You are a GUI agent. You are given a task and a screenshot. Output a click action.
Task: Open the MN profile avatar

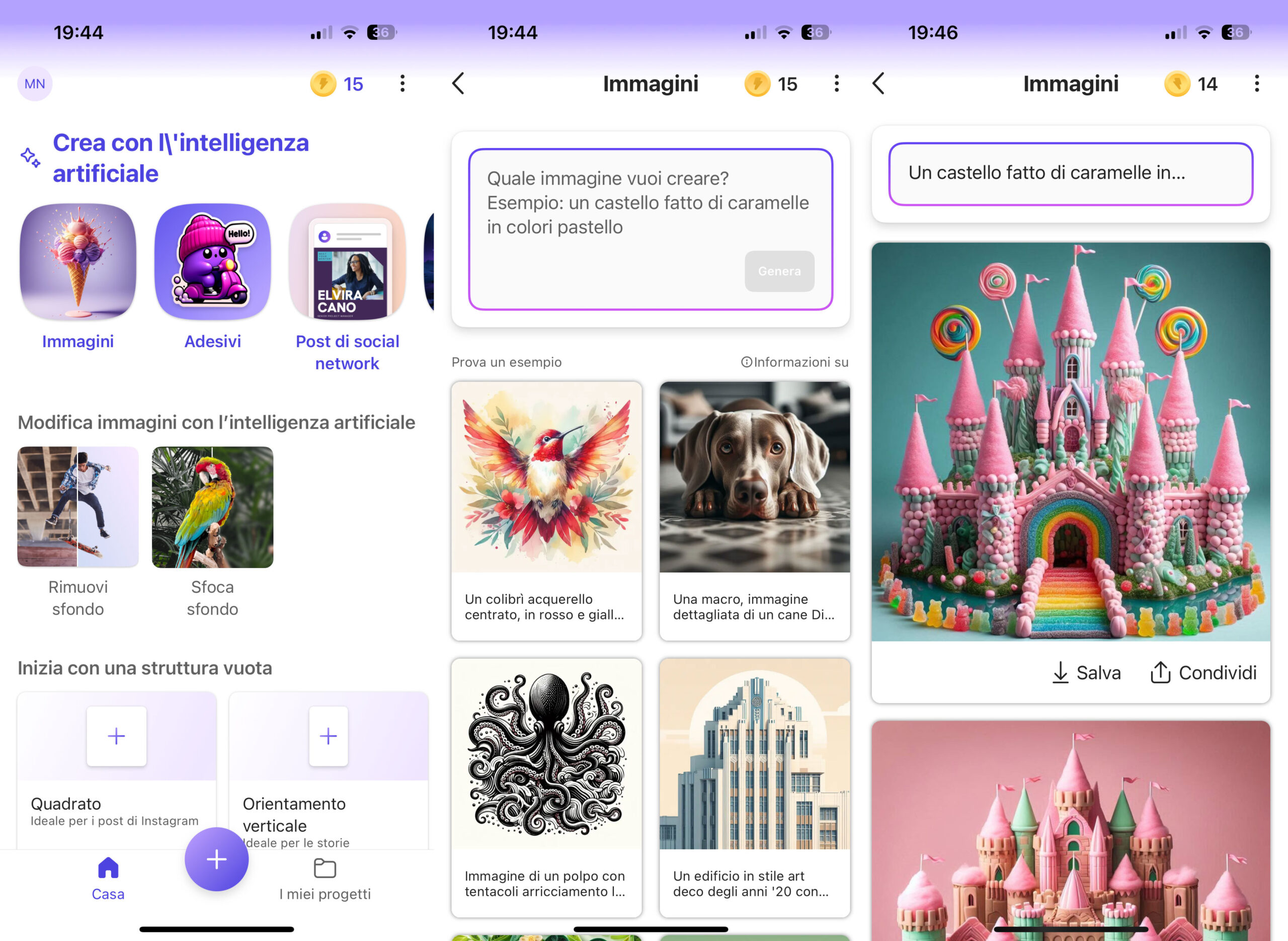[x=35, y=84]
